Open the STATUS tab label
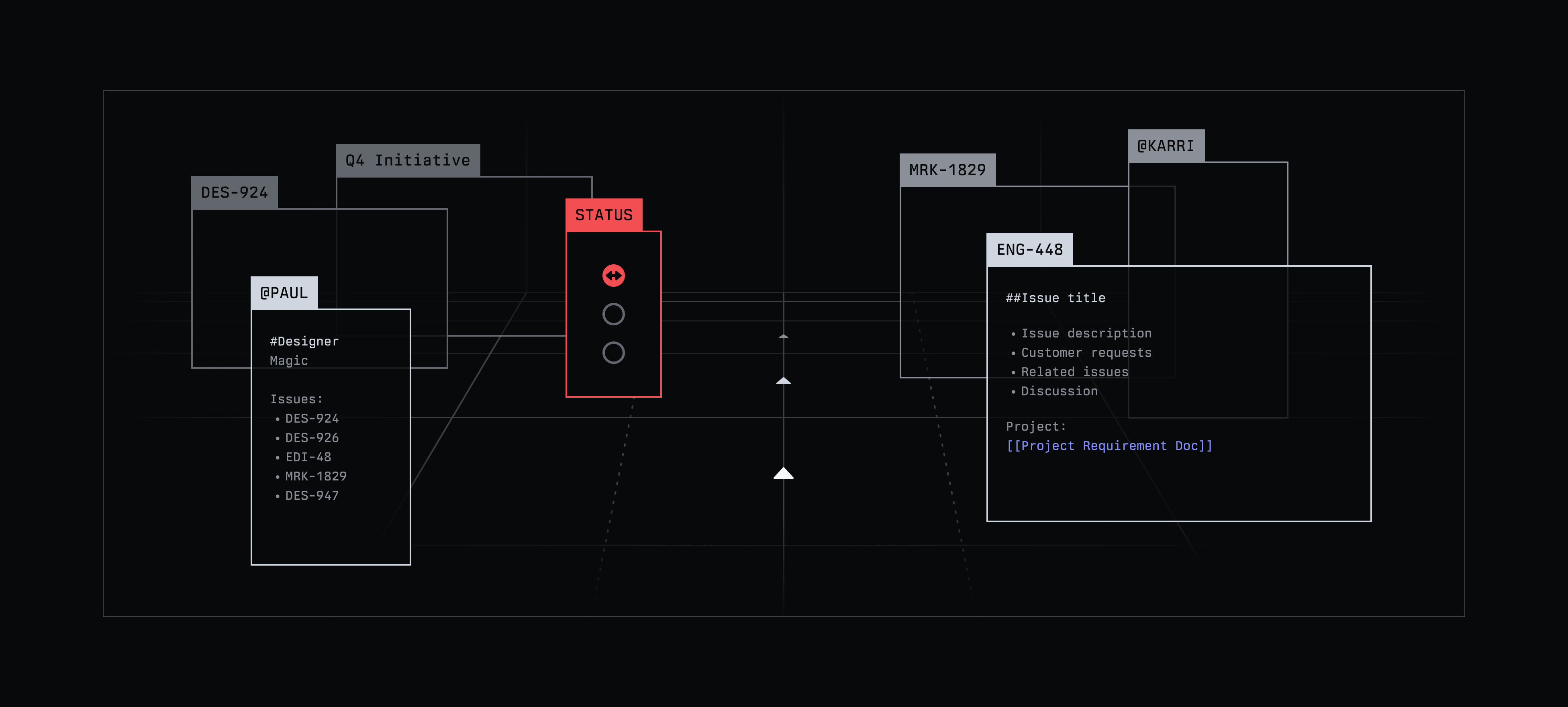 coord(603,215)
